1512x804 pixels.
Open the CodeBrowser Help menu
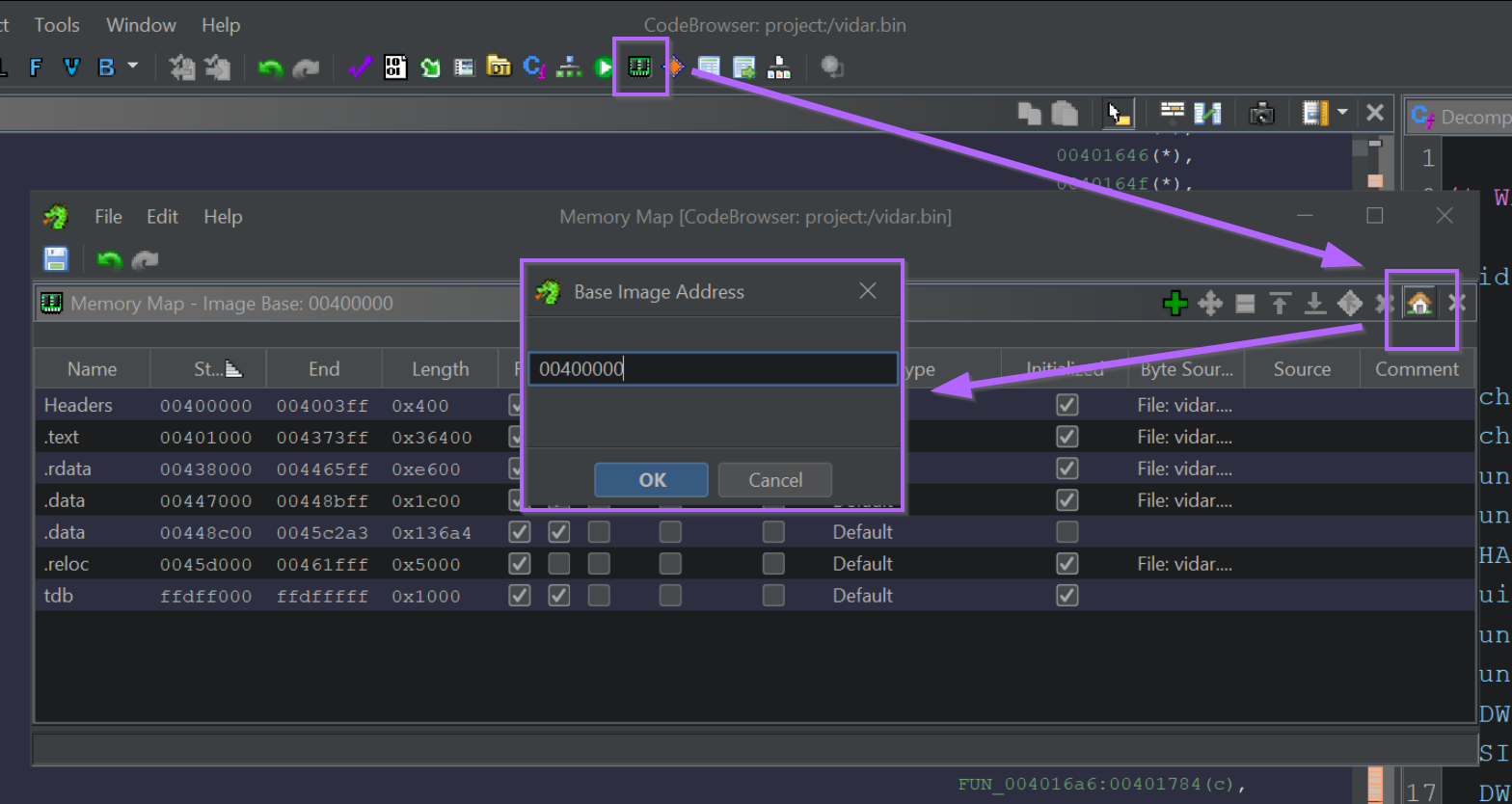coord(221,25)
